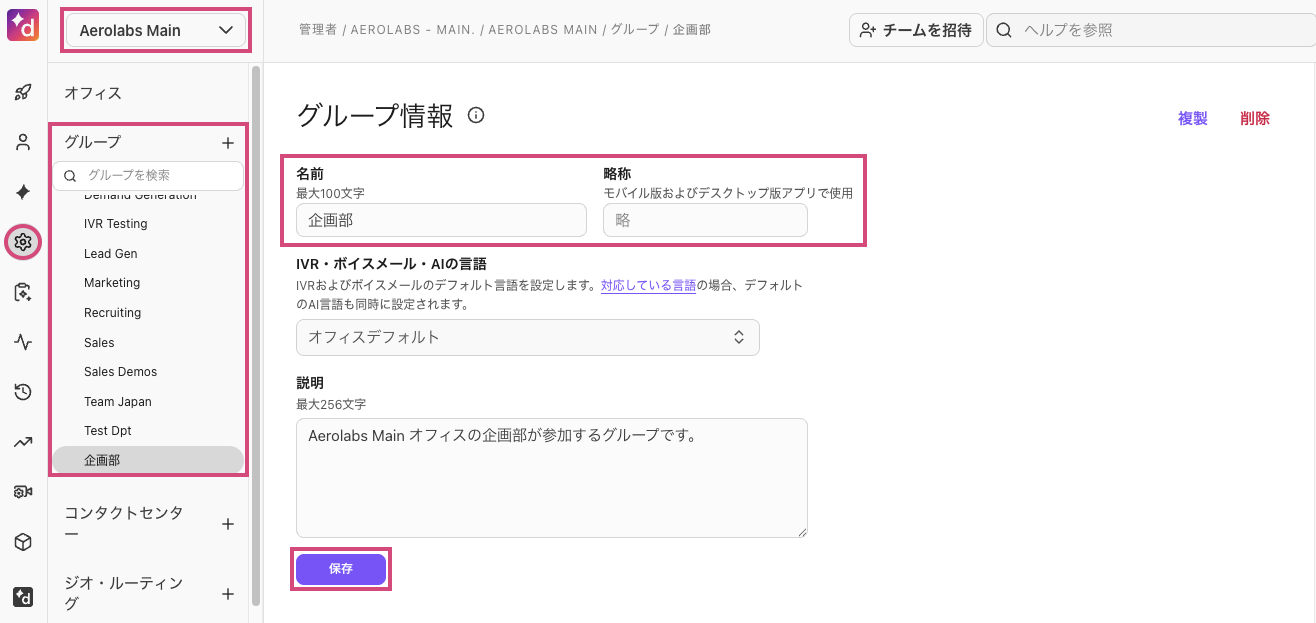This screenshot has width=1316, height=623.
Task: Click the 対応している言語 link
Action: [648, 285]
